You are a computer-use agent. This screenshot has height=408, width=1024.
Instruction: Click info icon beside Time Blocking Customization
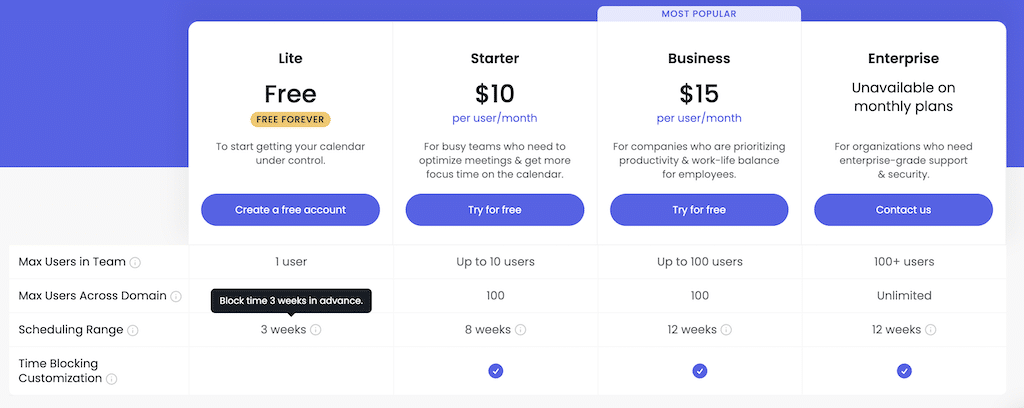[x=112, y=379]
